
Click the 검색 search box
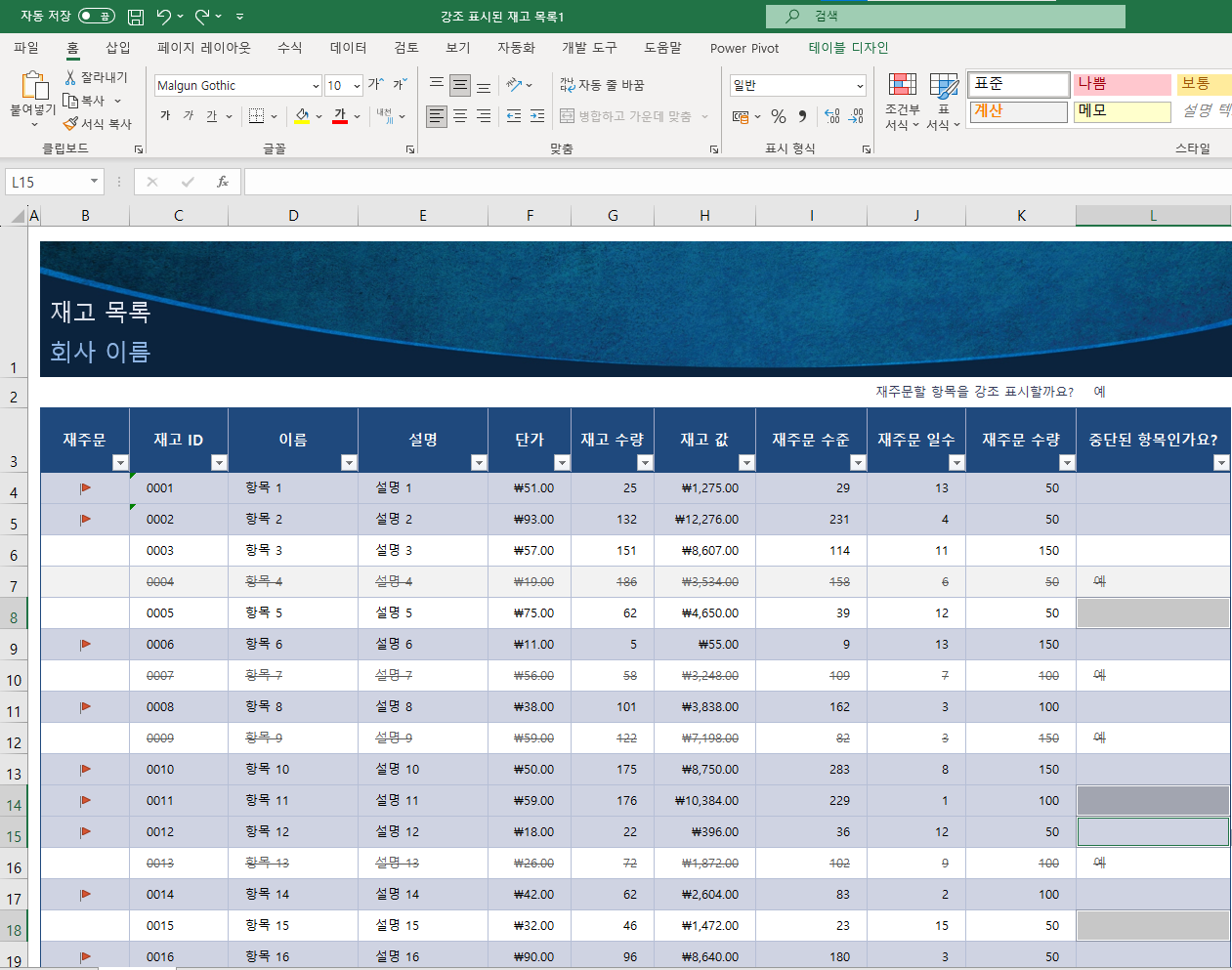(946, 17)
